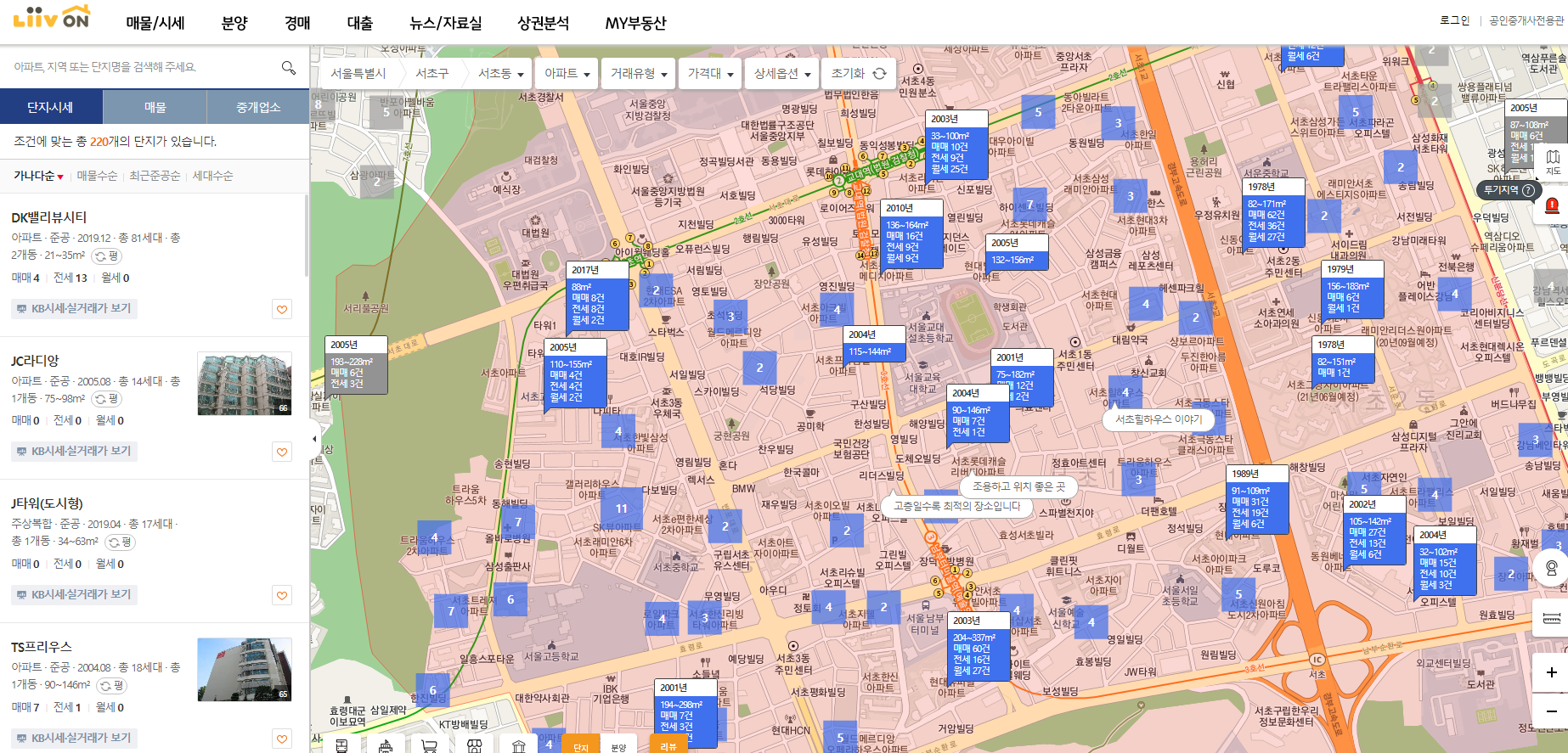
Task: Toggle 평 unit for J타워(도시형)
Action: click(x=120, y=541)
